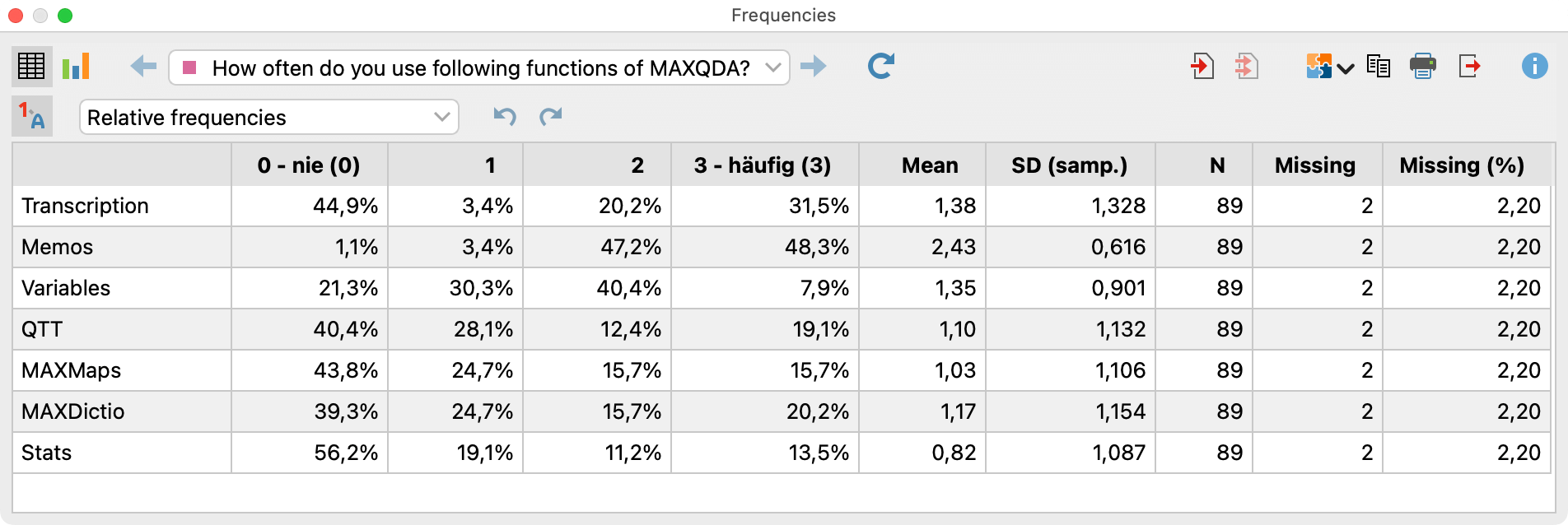Image resolution: width=1568 pixels, height=525 pixels.
Task: Open the Relative frequencies dropdown
Action: pos(267,117)
